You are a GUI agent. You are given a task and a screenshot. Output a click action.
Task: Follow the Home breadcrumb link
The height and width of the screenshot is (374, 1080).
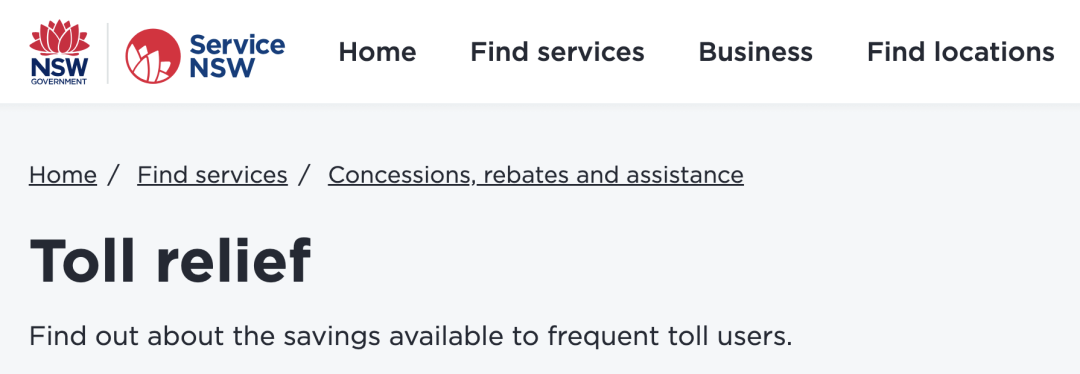click(63, 175)
